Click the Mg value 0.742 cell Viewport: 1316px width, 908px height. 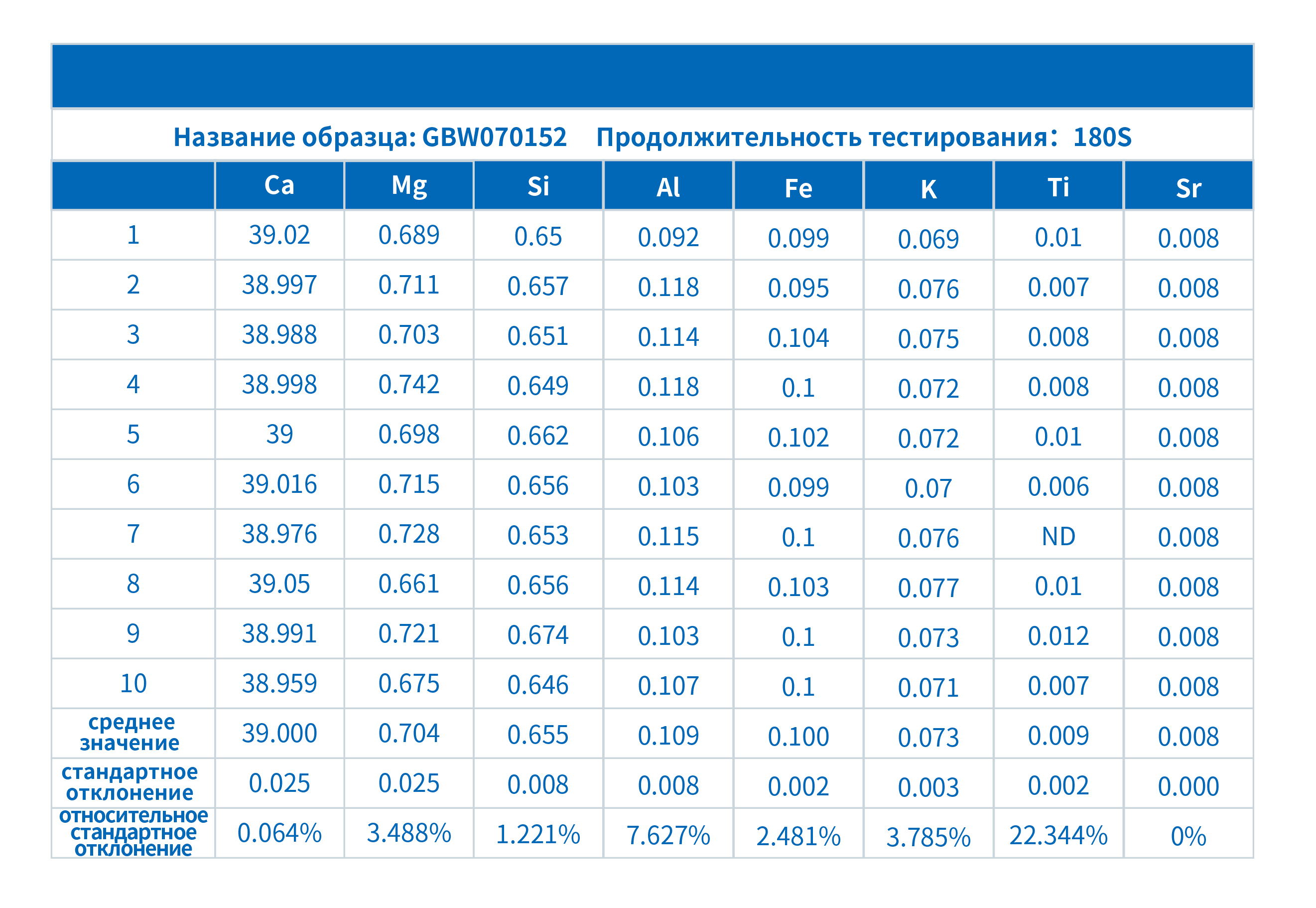[x=409, y=385]
